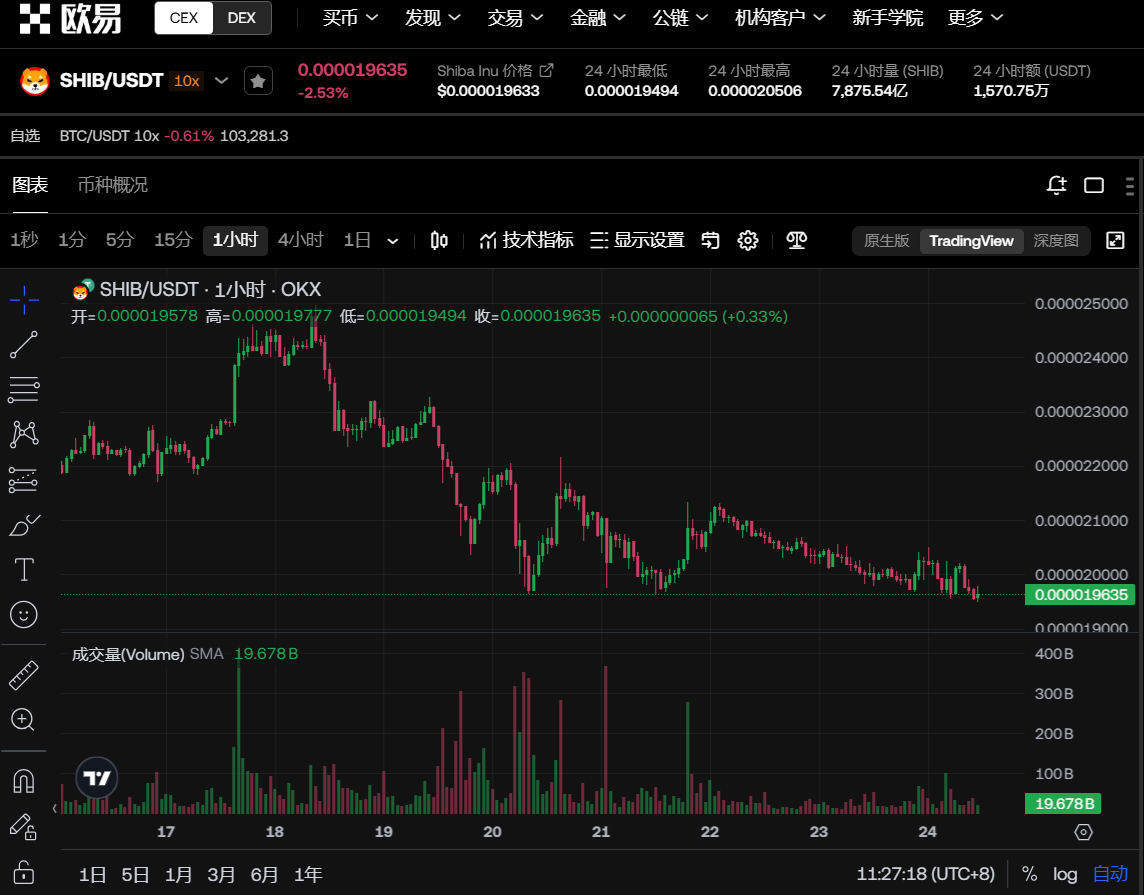
Task: Set chart range to 5日
Action: [135, 874]
